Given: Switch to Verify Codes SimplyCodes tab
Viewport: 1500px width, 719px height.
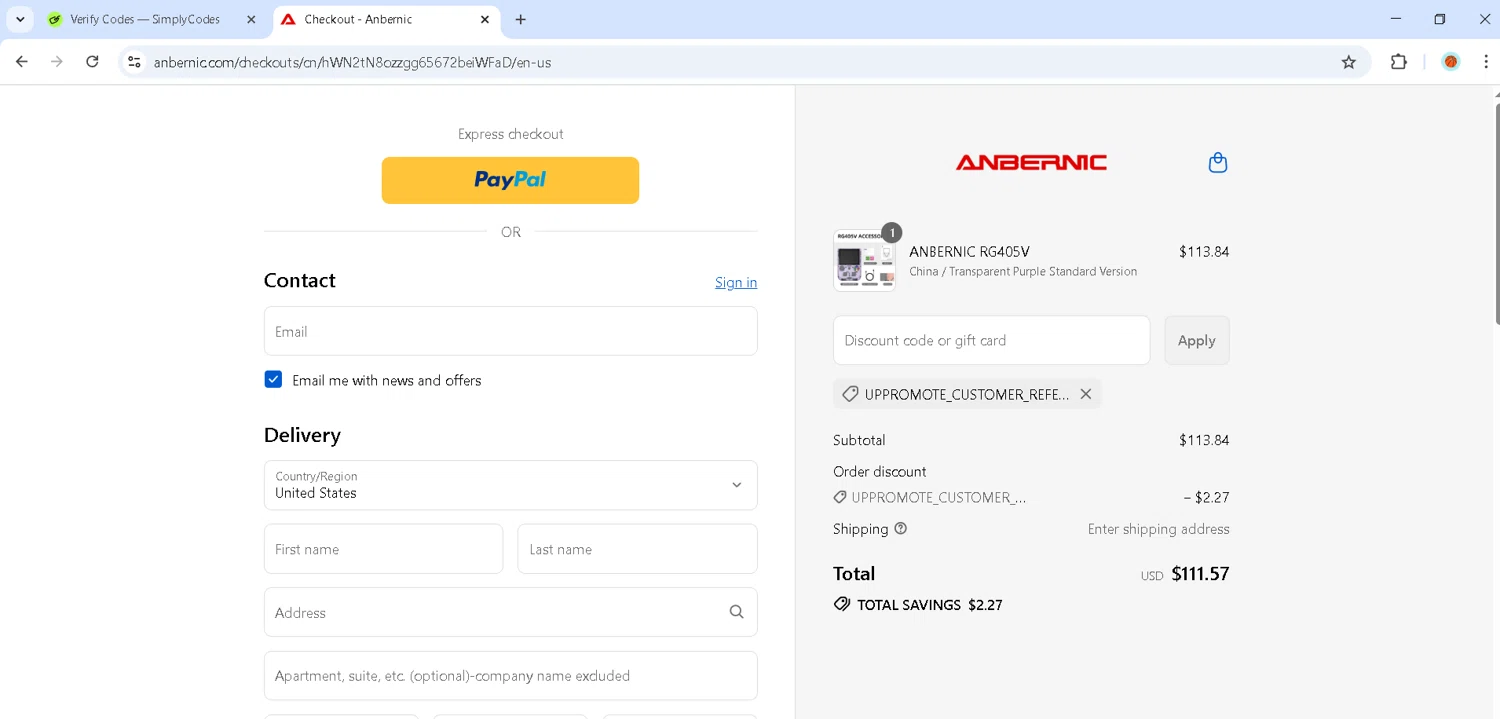Looking at the screenshot, I should [x=152, y=19].
